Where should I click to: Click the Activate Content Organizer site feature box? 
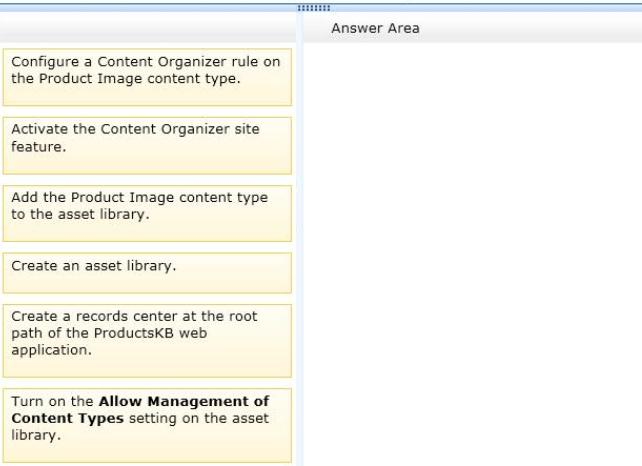point(147,145)
